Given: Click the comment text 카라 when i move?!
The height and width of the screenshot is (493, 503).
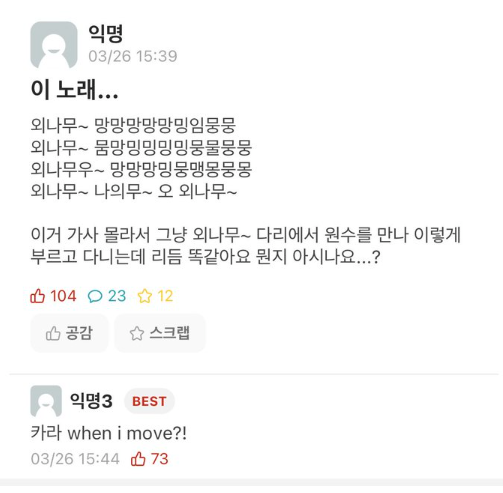Looking at the screenshot, I should coord(109,433).
